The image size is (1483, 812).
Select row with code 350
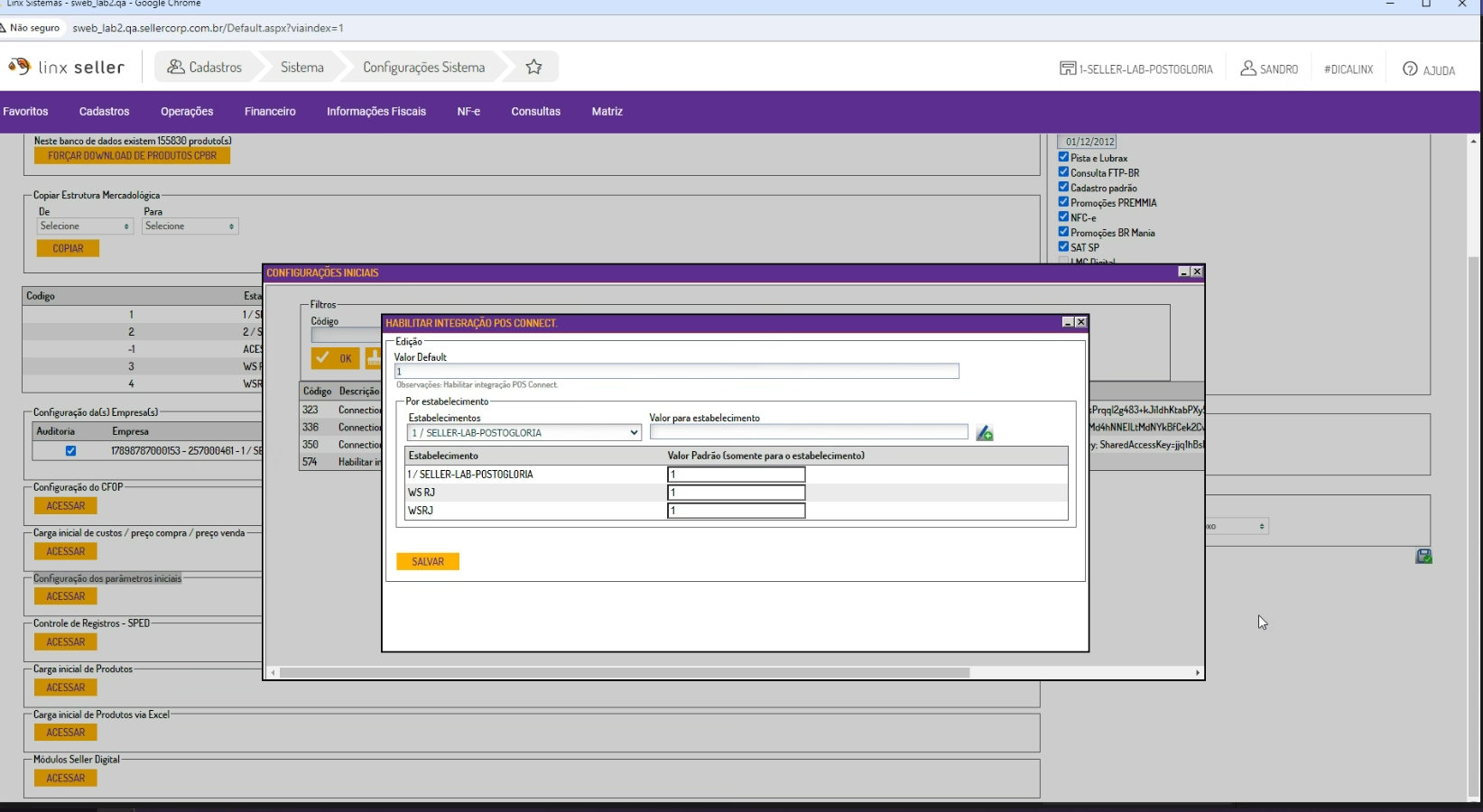click(341, 445)
